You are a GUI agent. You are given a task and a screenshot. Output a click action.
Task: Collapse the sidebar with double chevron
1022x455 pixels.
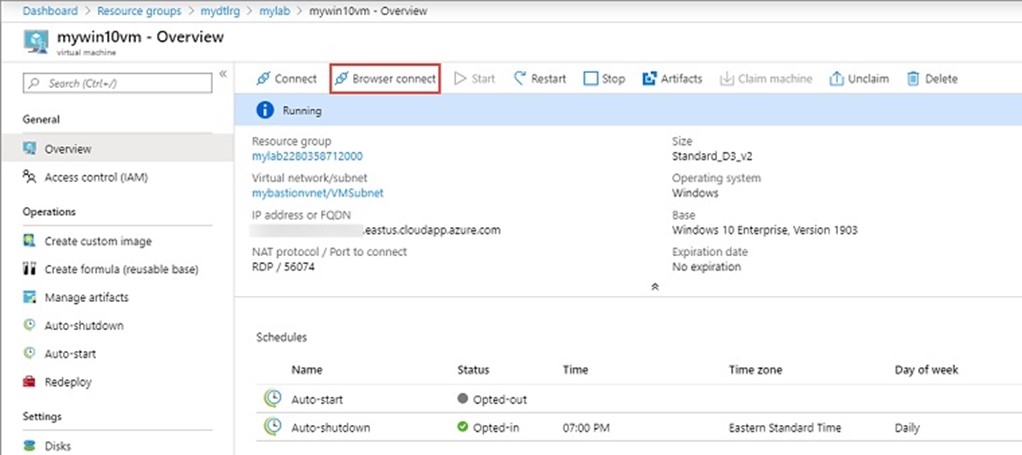pos(223,74)
